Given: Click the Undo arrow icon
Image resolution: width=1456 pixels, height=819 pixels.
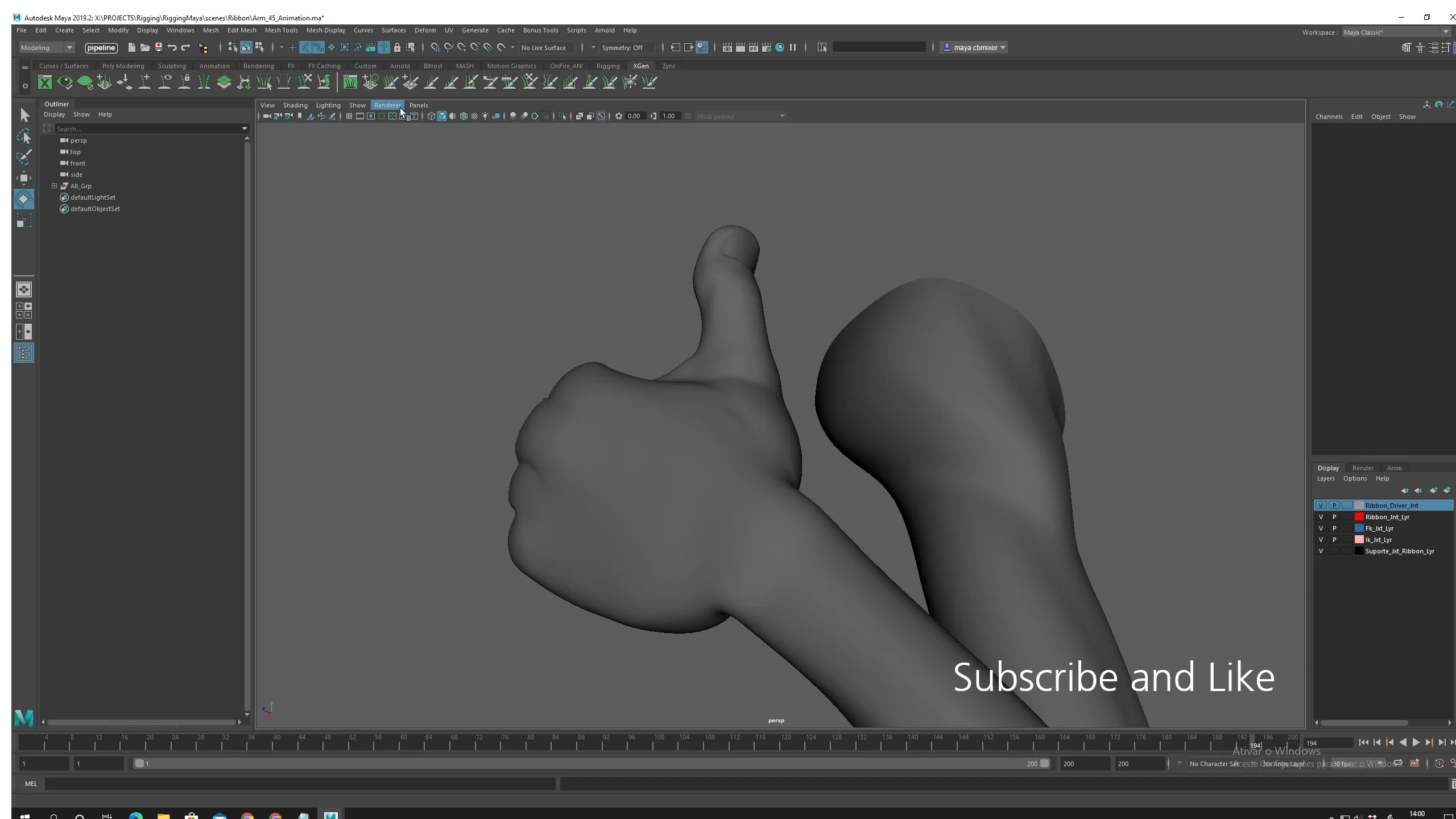Looking at the screenshot, I should coord(172,47).
